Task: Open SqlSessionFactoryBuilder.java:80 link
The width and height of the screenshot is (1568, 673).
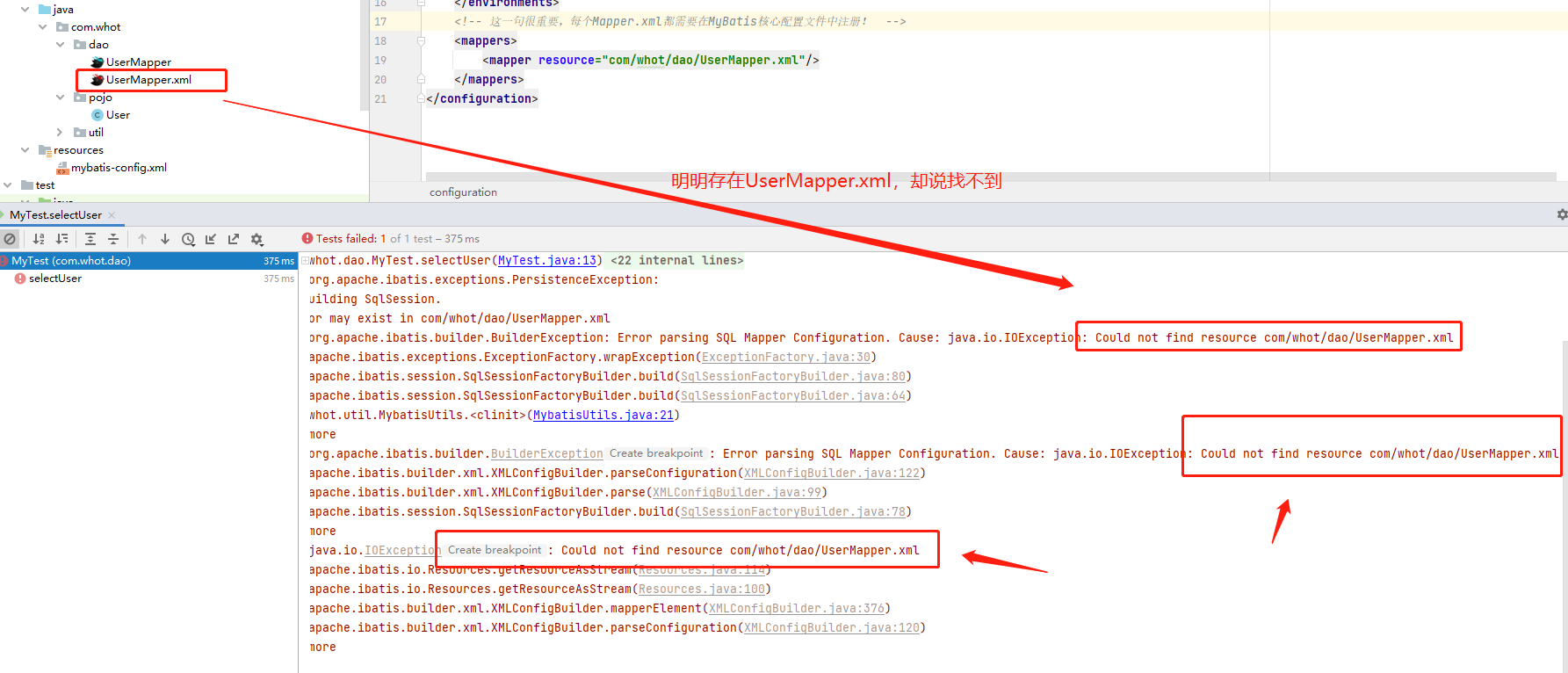Action: pyautogui.click(x=793, y=377)
